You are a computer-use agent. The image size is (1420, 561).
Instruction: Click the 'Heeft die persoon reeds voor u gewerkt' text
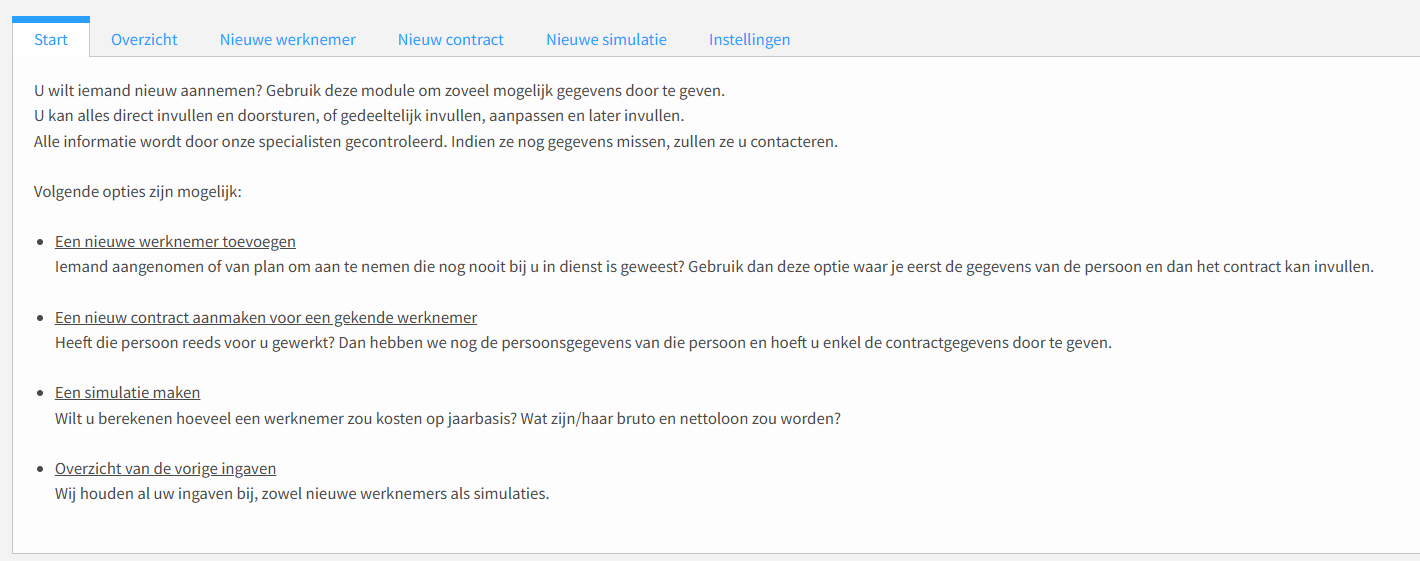pos(583,343)
